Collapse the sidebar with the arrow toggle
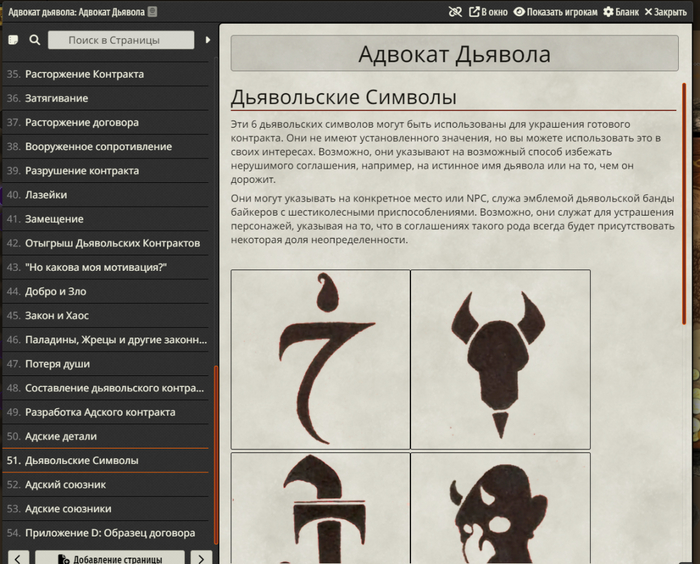The width and height of the screenshot is (700, 564). point(208,41)
